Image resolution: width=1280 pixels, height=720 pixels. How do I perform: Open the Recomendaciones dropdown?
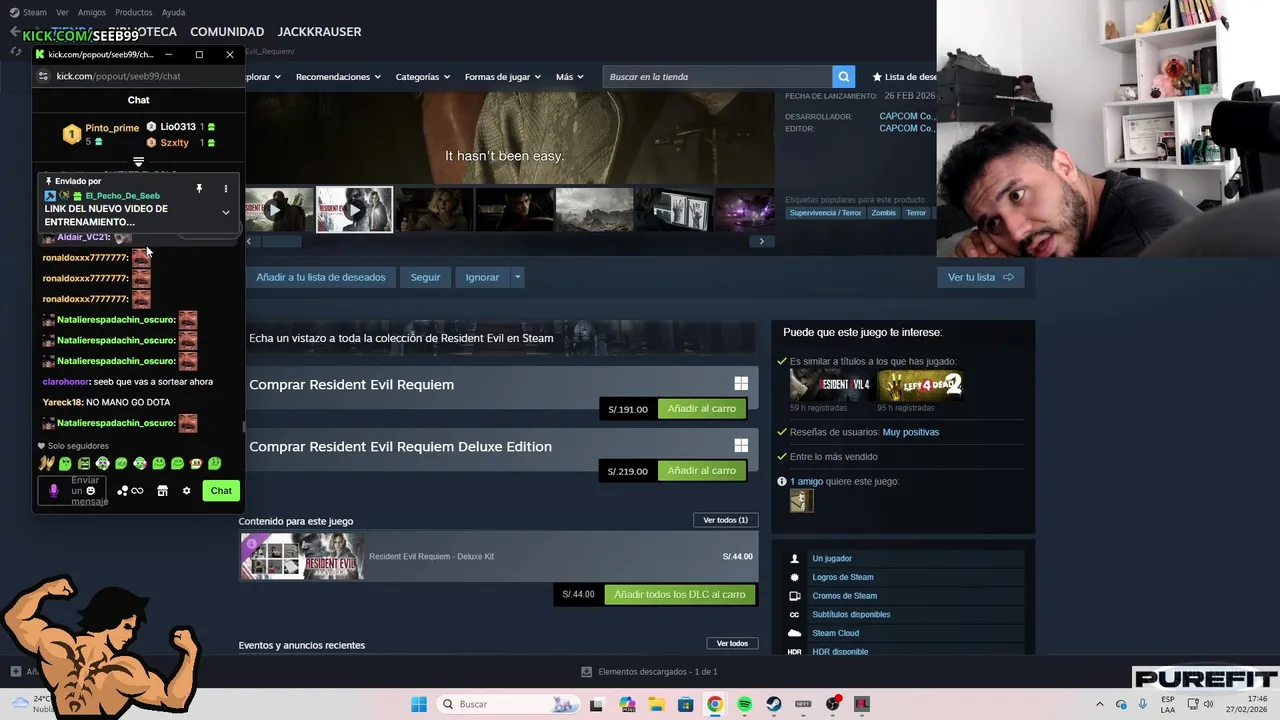coord(338,77)
